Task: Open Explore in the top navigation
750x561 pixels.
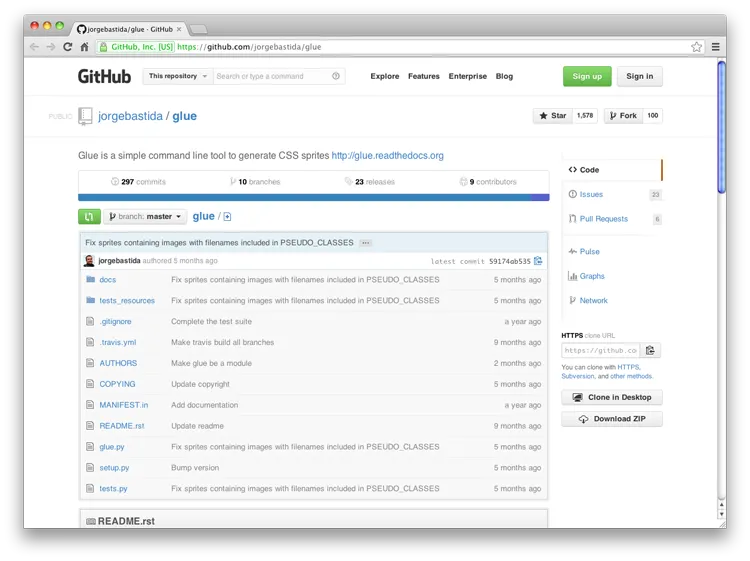Action: [x=385, y=76]
